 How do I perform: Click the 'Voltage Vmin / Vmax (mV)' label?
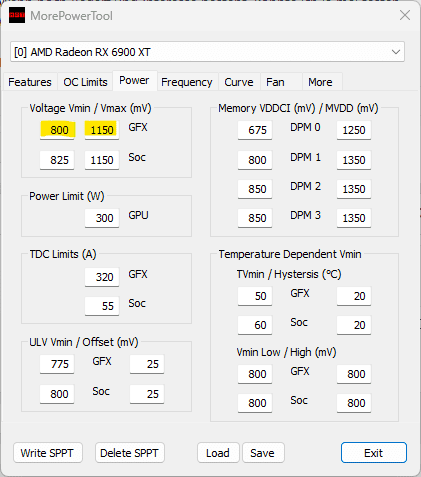pos(90,108)
